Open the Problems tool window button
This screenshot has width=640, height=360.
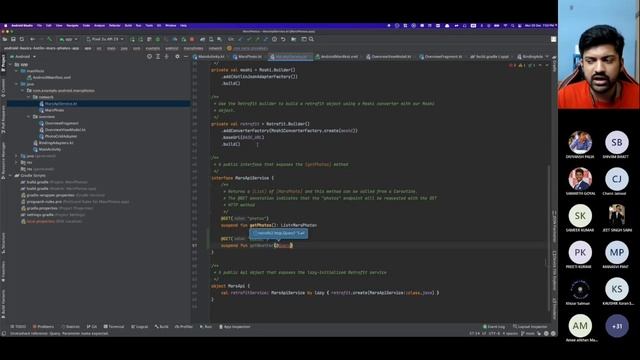click(43, 327)
